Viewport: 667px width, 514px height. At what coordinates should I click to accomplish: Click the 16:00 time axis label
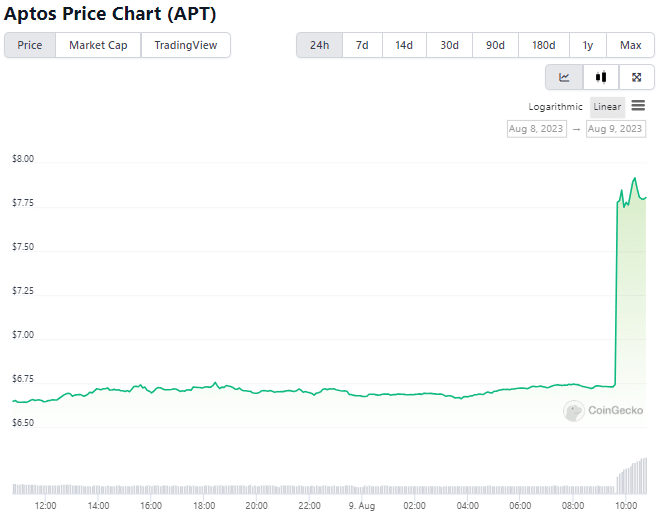(151, 505)
